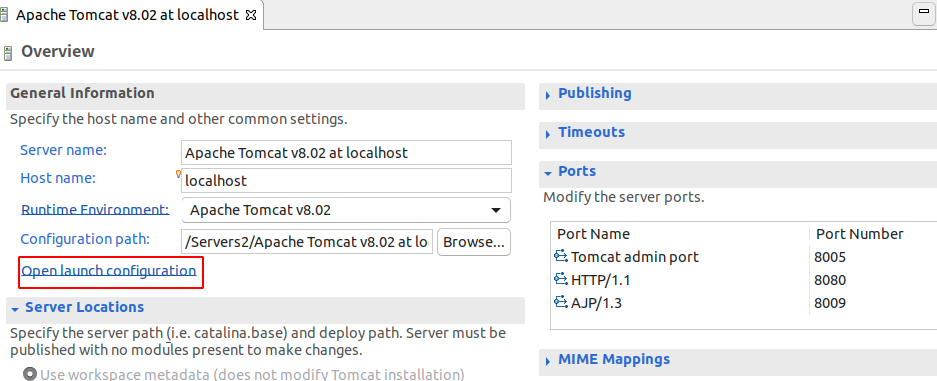Click the Port Number column header
Image resolution: width=937 pixels, height=381 pixels.
click(860, 234)
